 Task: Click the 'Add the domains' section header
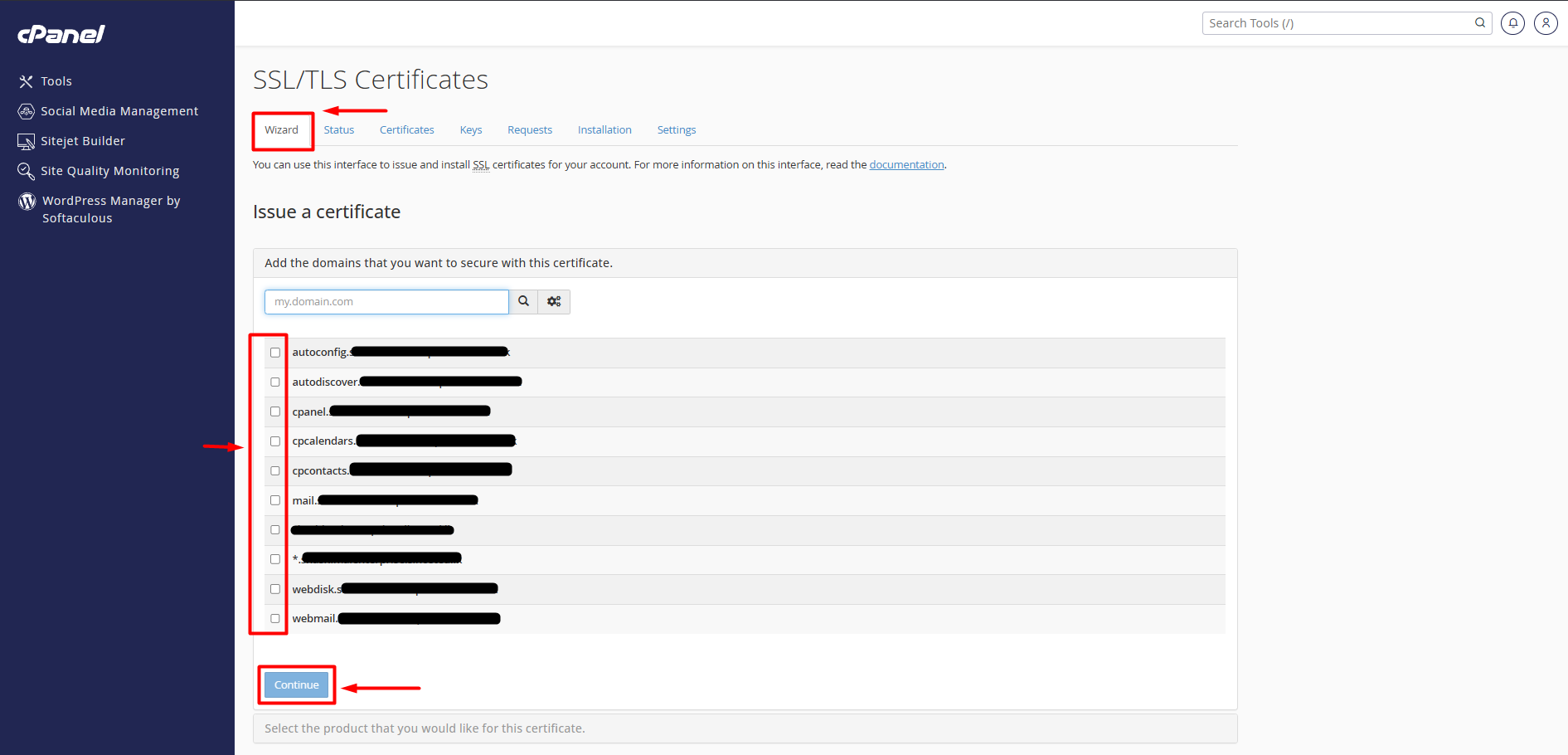745,263
